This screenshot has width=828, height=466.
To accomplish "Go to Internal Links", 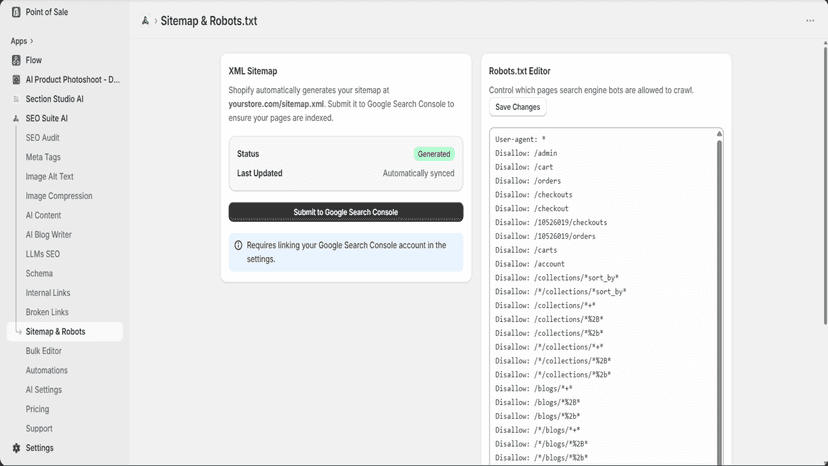I will coord(48,293).
